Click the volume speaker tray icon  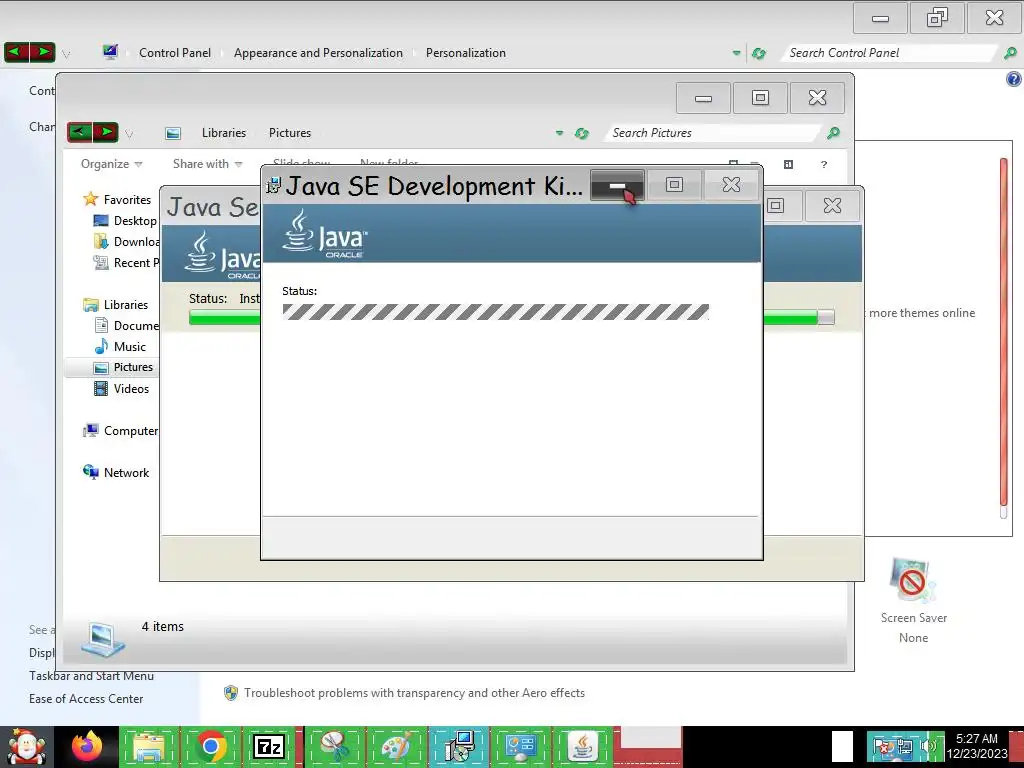tap(928, 746)
